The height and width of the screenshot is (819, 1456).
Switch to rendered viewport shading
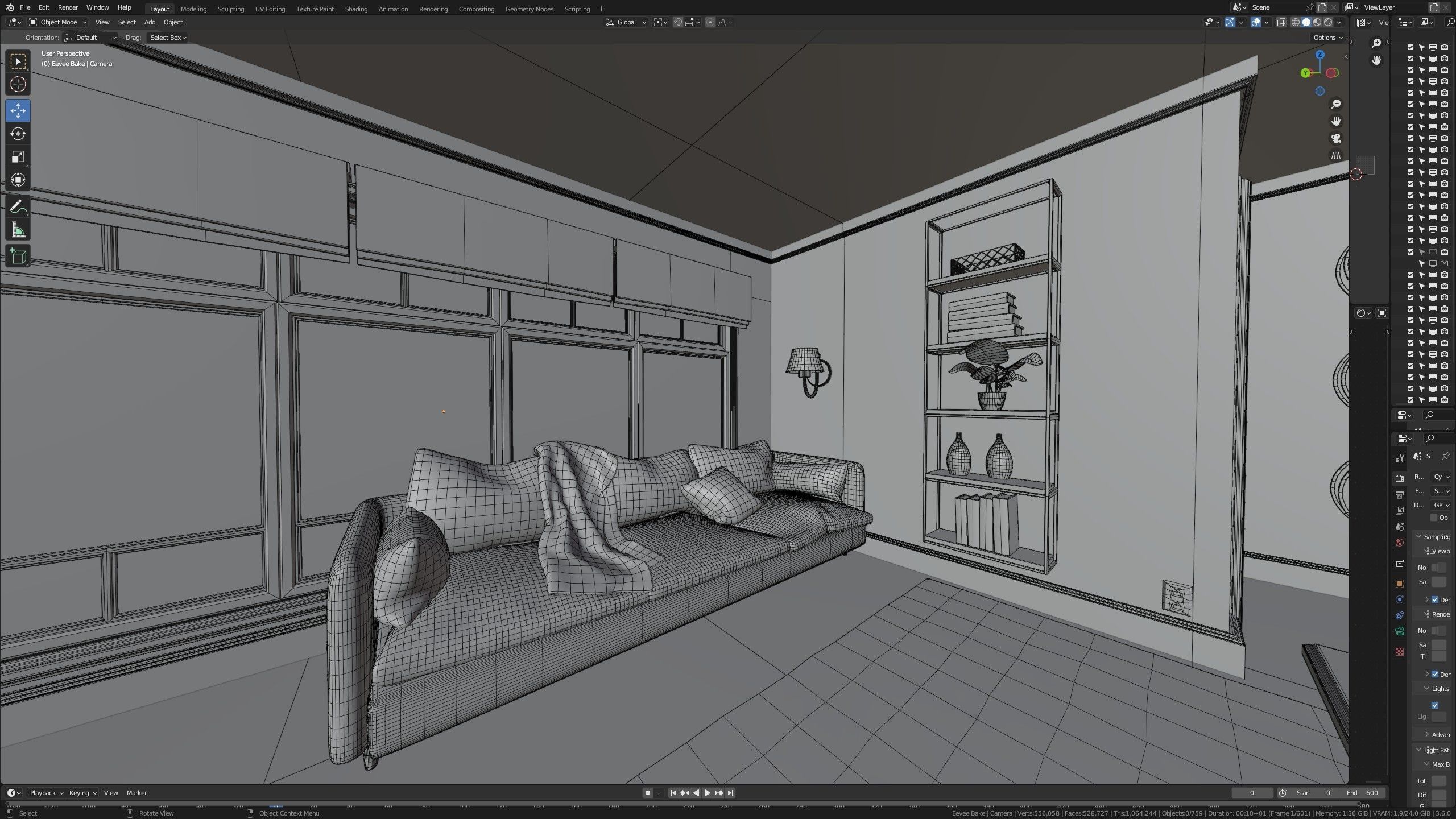coord(1328,22)
